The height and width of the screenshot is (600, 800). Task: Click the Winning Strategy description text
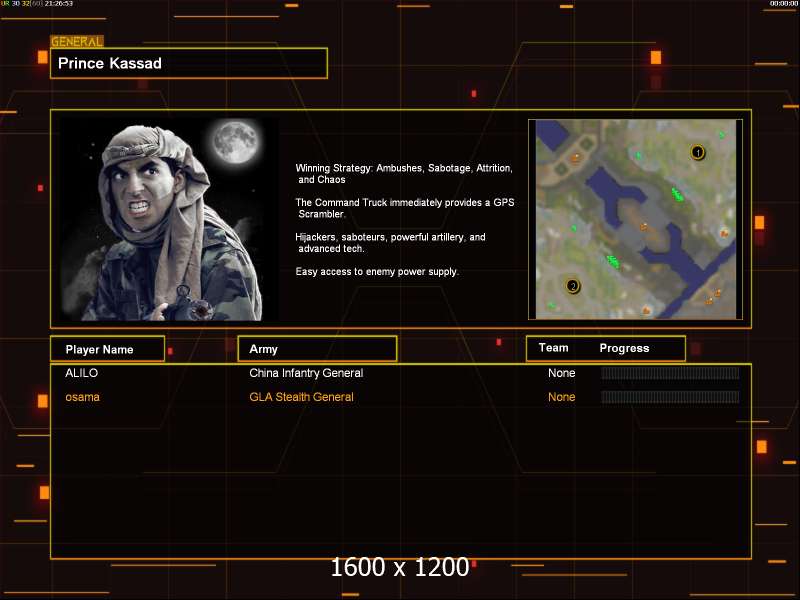point(404,174)
